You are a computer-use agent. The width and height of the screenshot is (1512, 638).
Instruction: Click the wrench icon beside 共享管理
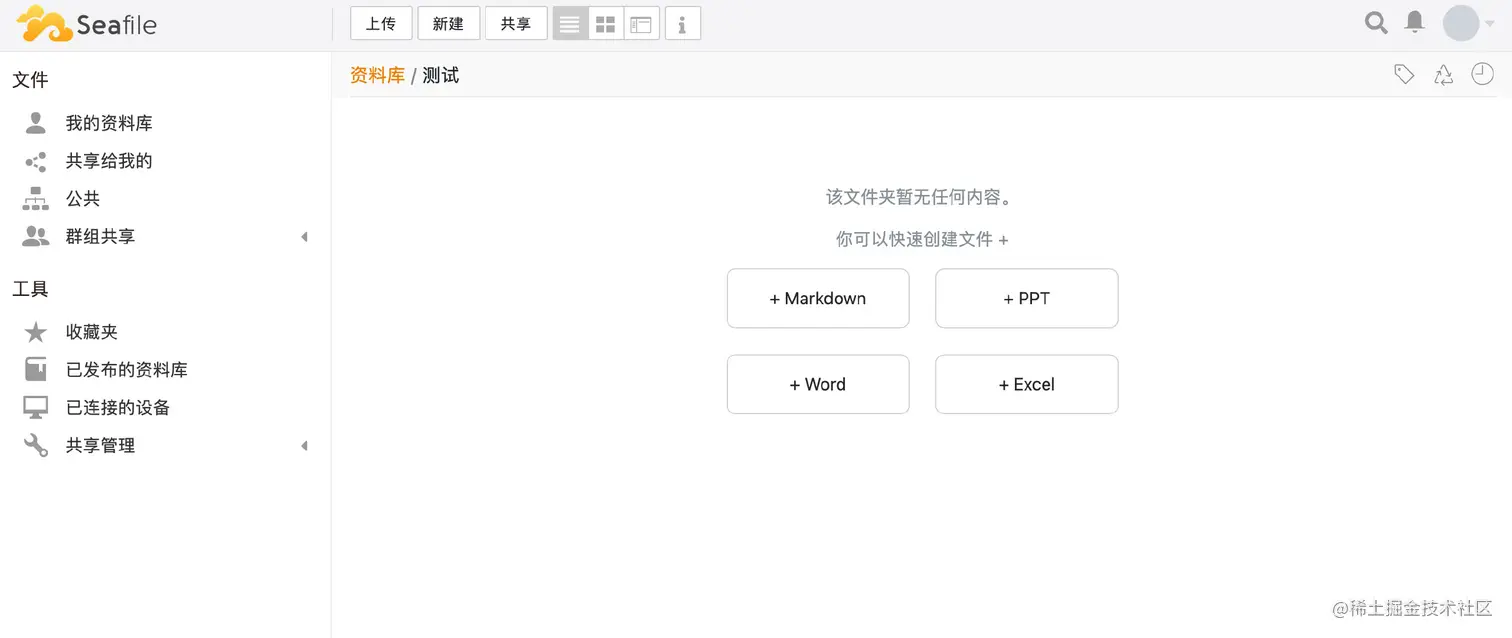tap(36, 446)
